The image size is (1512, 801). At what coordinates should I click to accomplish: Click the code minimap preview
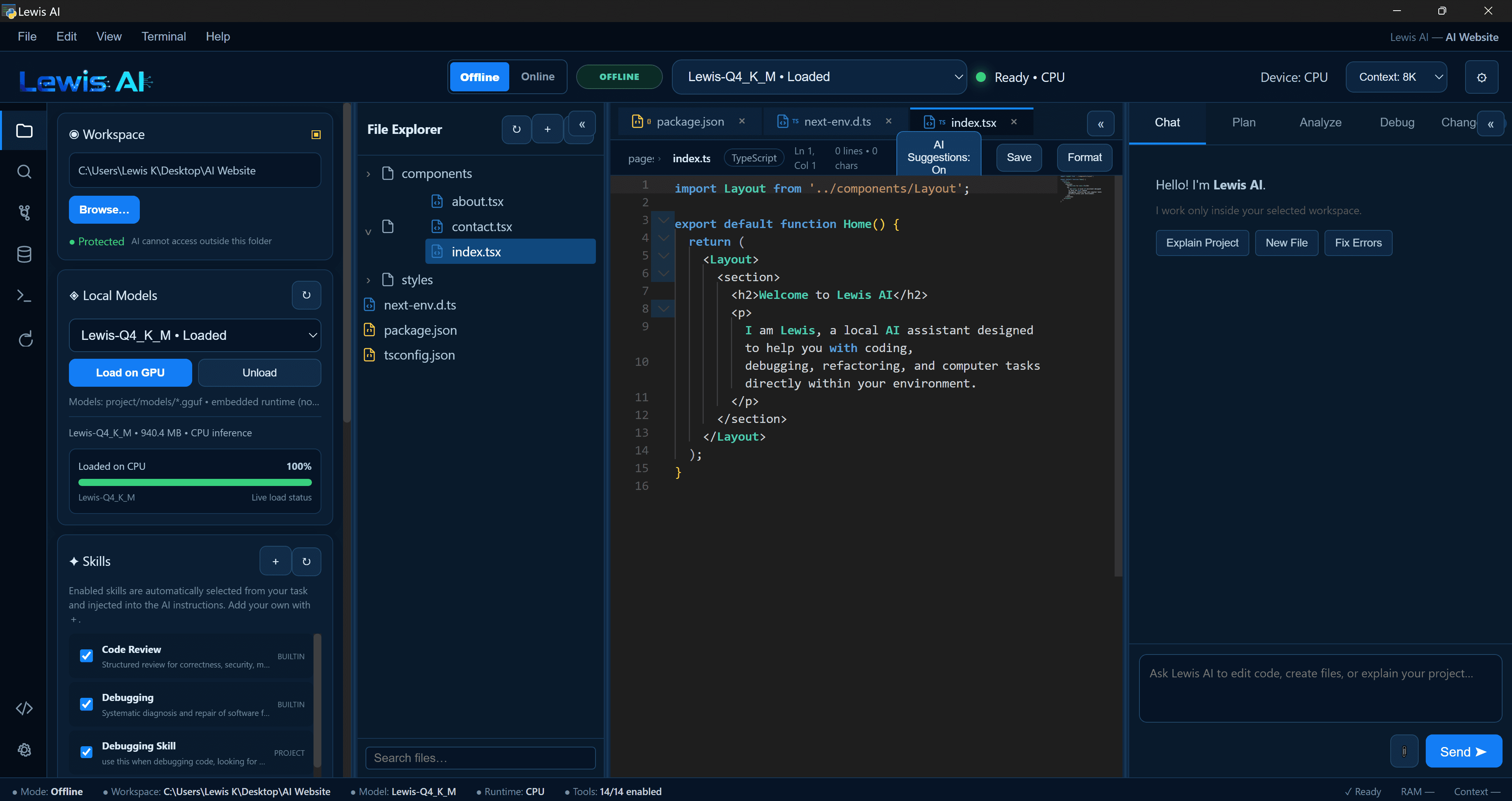click(x=1081, y=188)
